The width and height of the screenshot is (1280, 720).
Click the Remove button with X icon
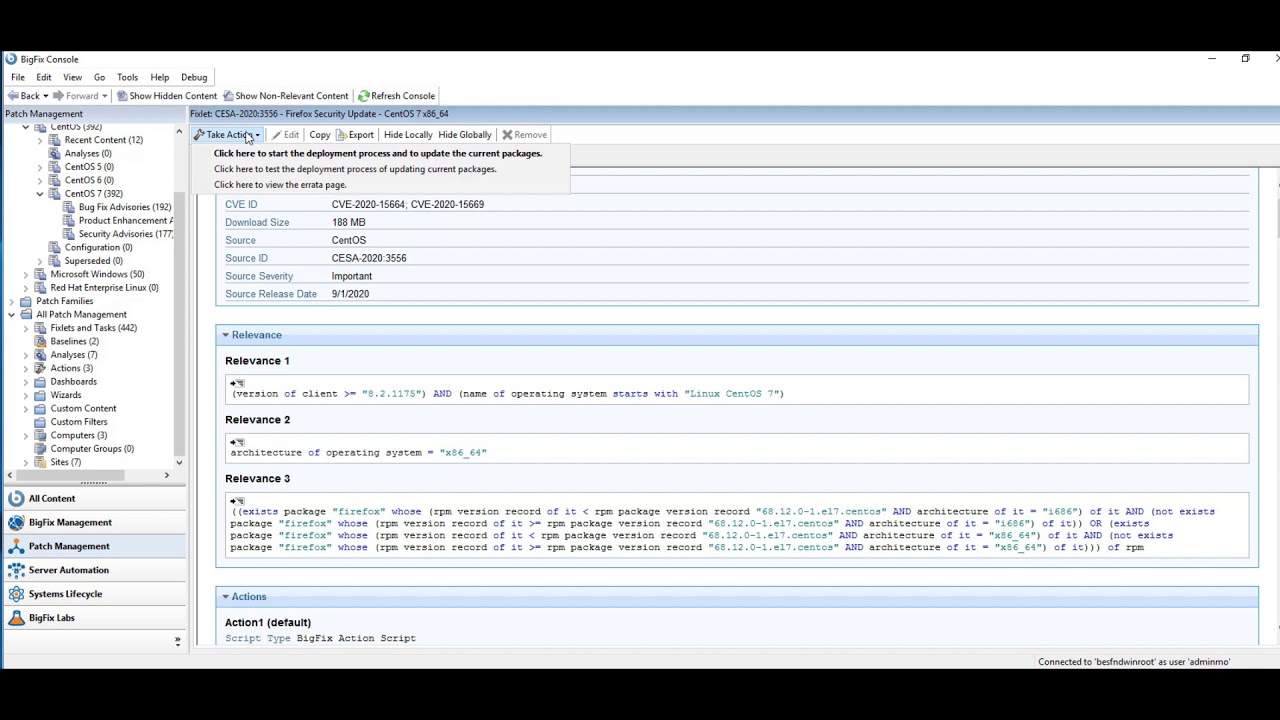click(x=524, y=135)
